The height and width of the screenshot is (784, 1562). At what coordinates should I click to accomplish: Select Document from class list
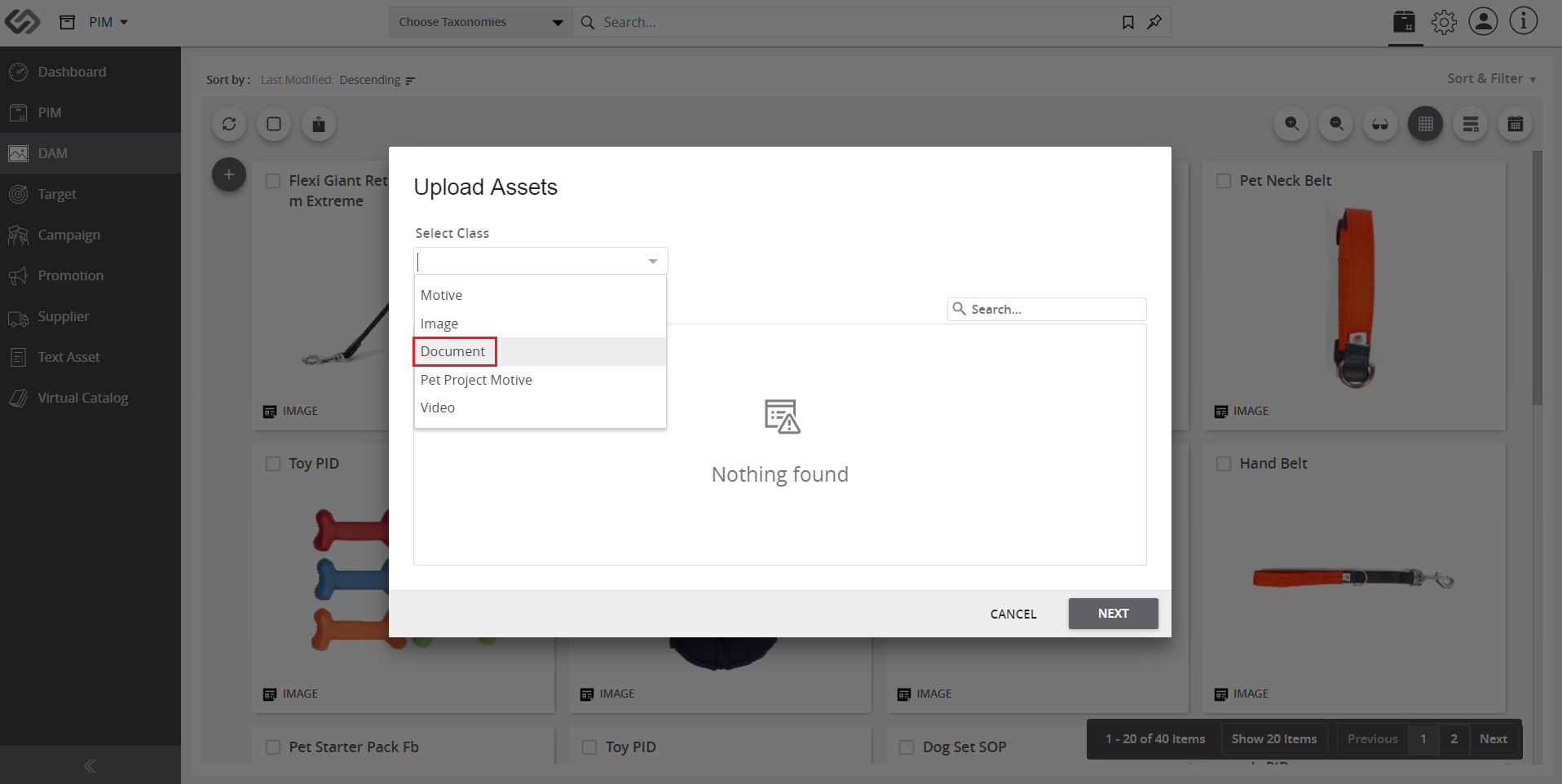[x=541, y=351]
